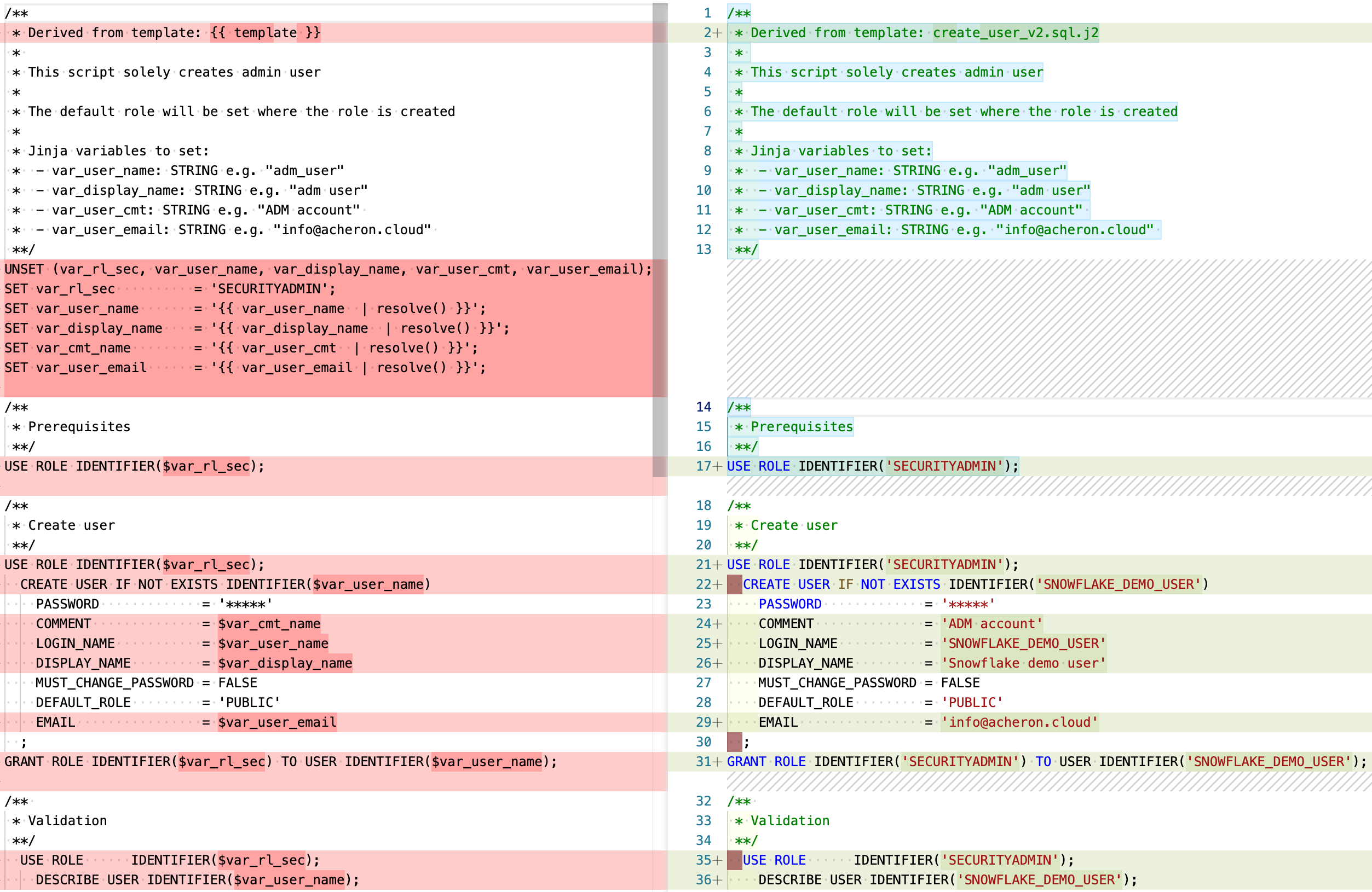
Task: Click the semicolon on line 30
Action: click(747, 742)
